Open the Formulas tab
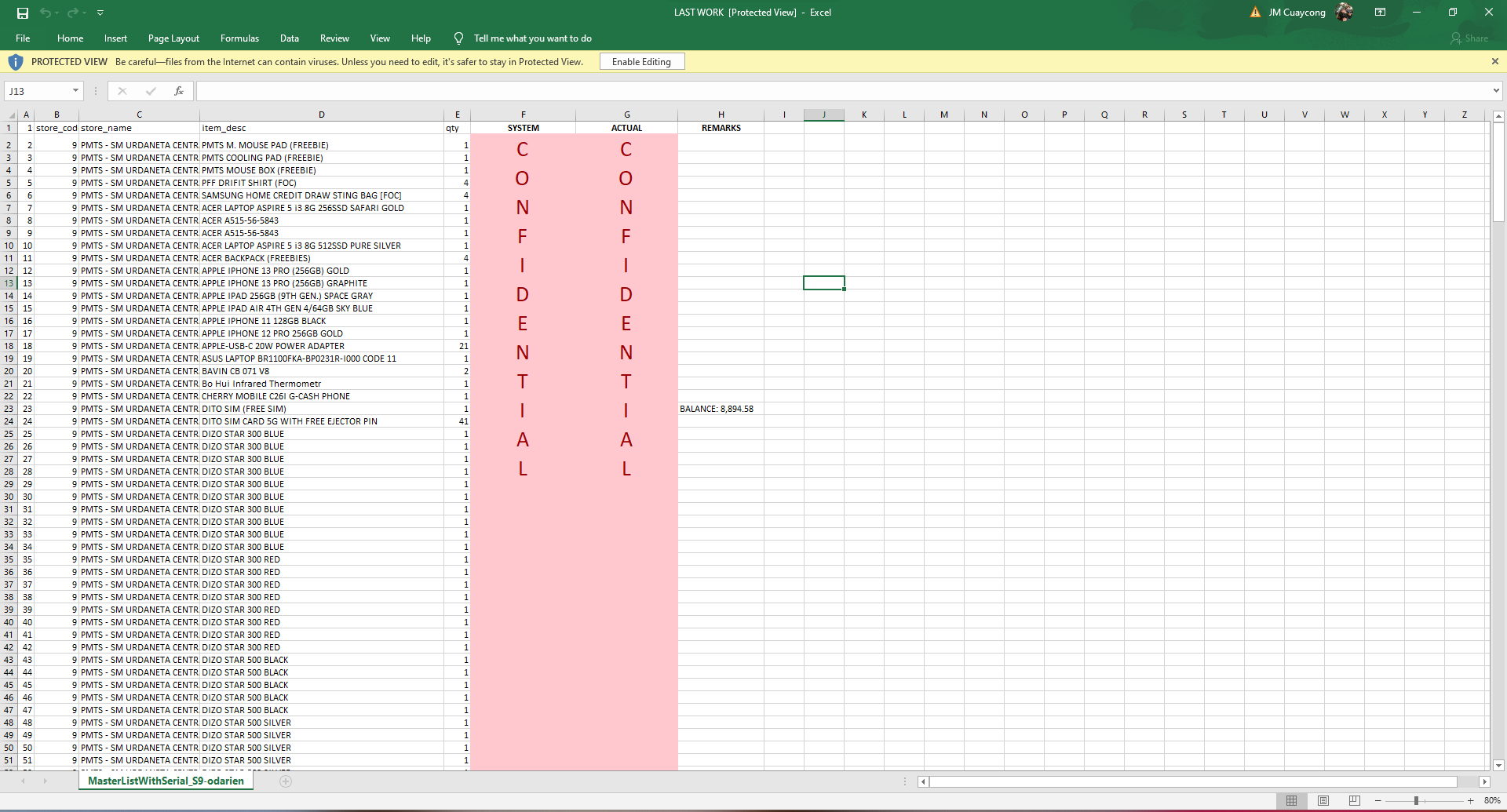Screen dimensions: 1507x812 tap(239, 38)
